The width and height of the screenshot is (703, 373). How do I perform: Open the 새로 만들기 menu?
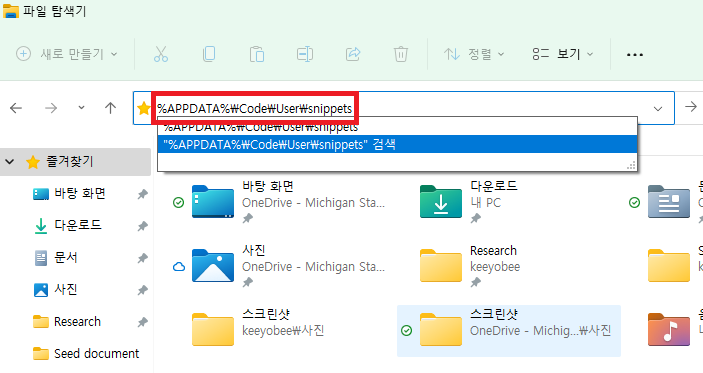67,54
